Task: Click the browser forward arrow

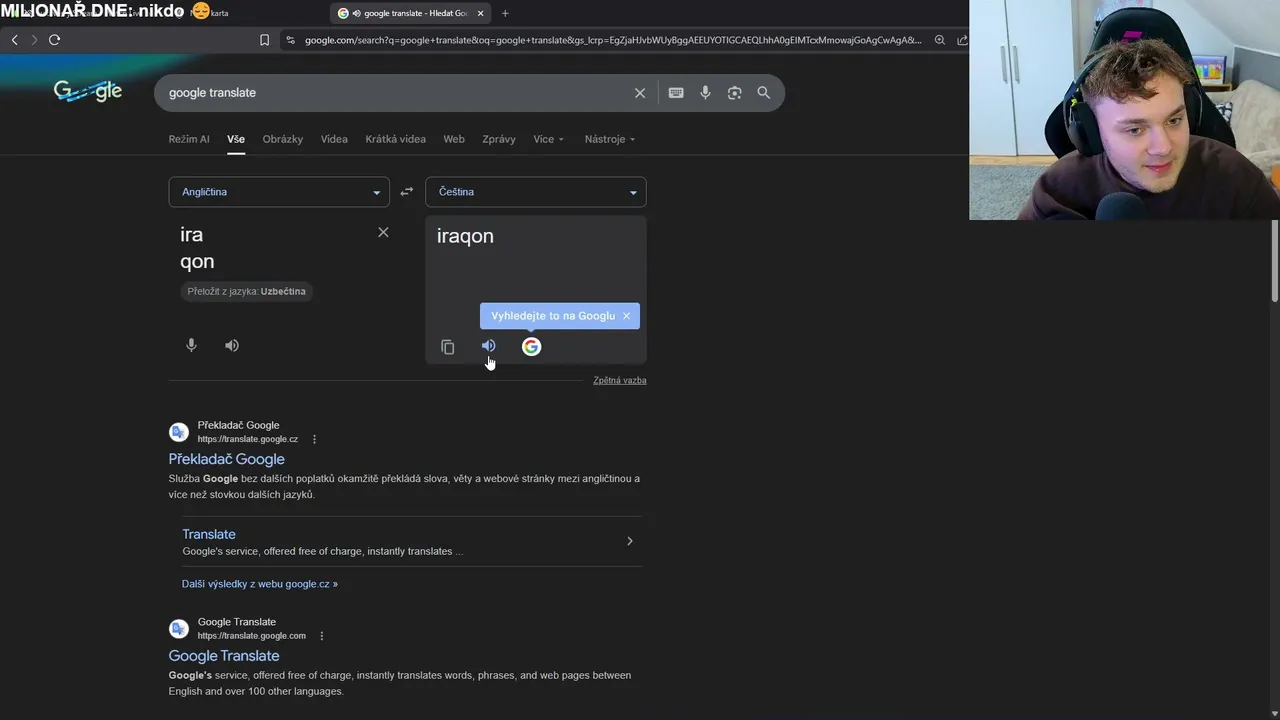Action: tap(34, 40)
